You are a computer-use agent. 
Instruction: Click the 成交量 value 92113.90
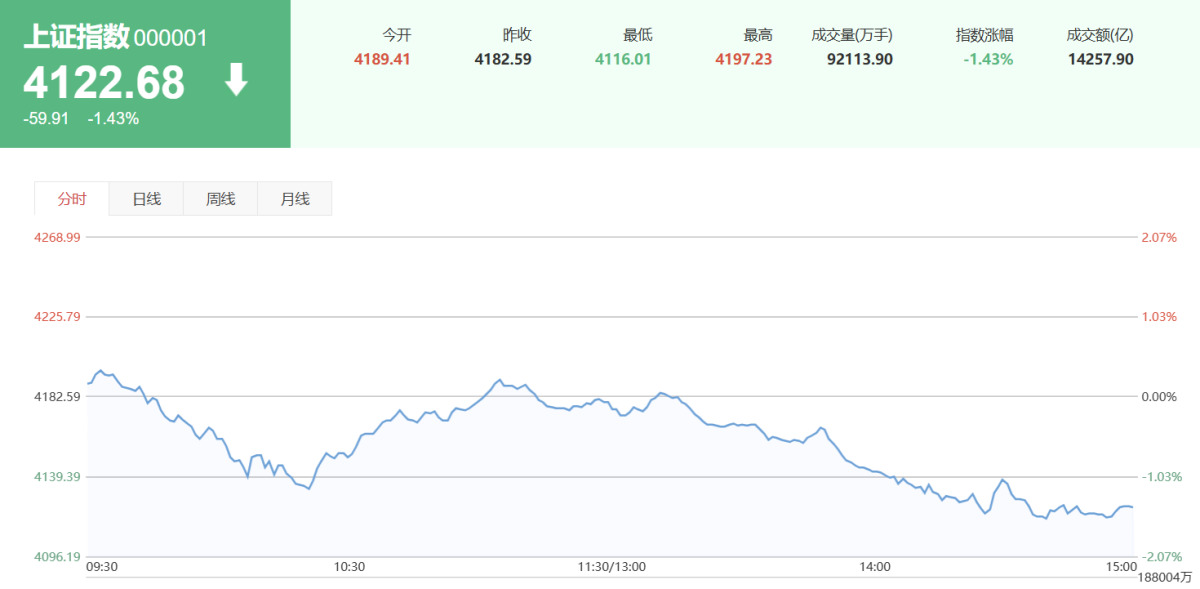click(x=860, y=59)
